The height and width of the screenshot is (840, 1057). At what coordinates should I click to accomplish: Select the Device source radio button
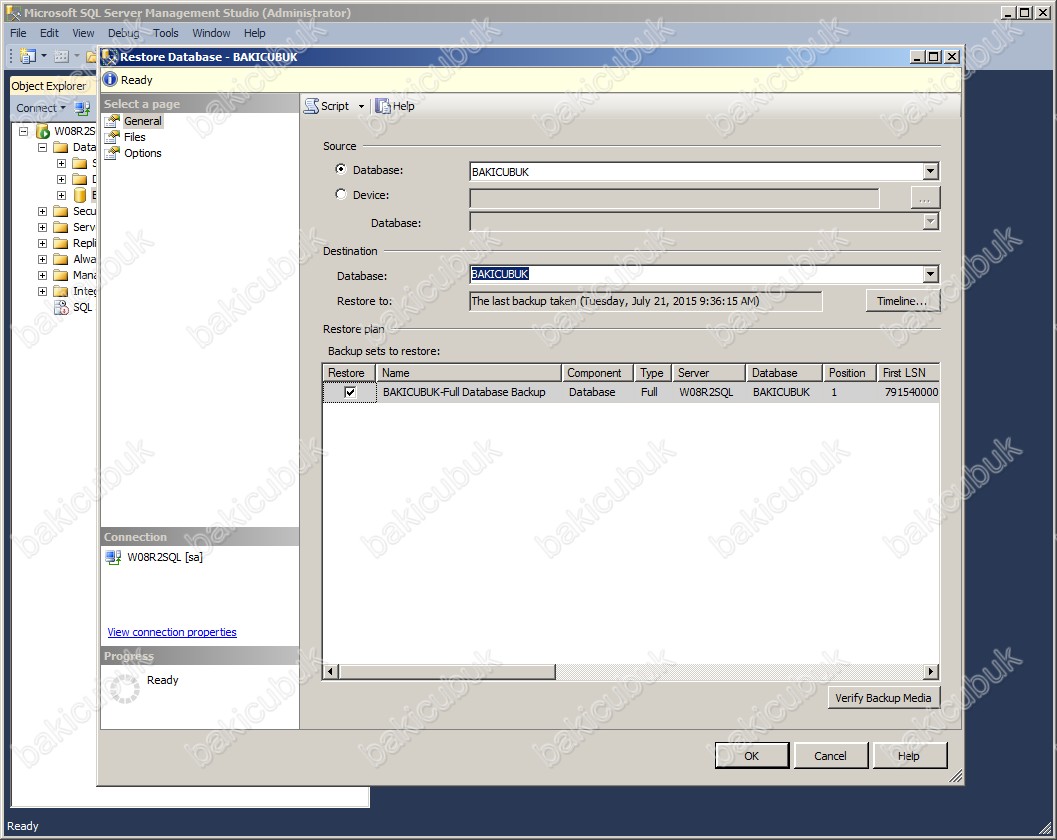(341, 194)
